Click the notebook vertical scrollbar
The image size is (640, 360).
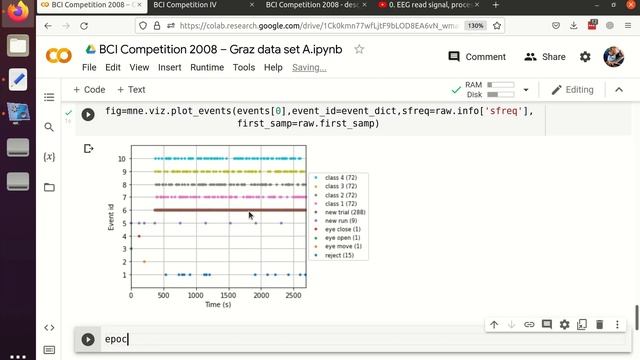click(x=636, y=317)
